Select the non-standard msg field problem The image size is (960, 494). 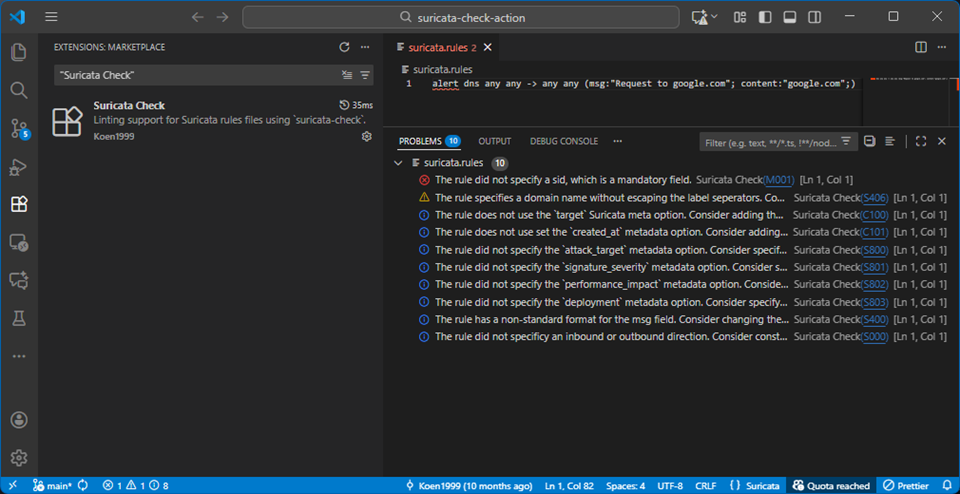(x=671, y=320)
